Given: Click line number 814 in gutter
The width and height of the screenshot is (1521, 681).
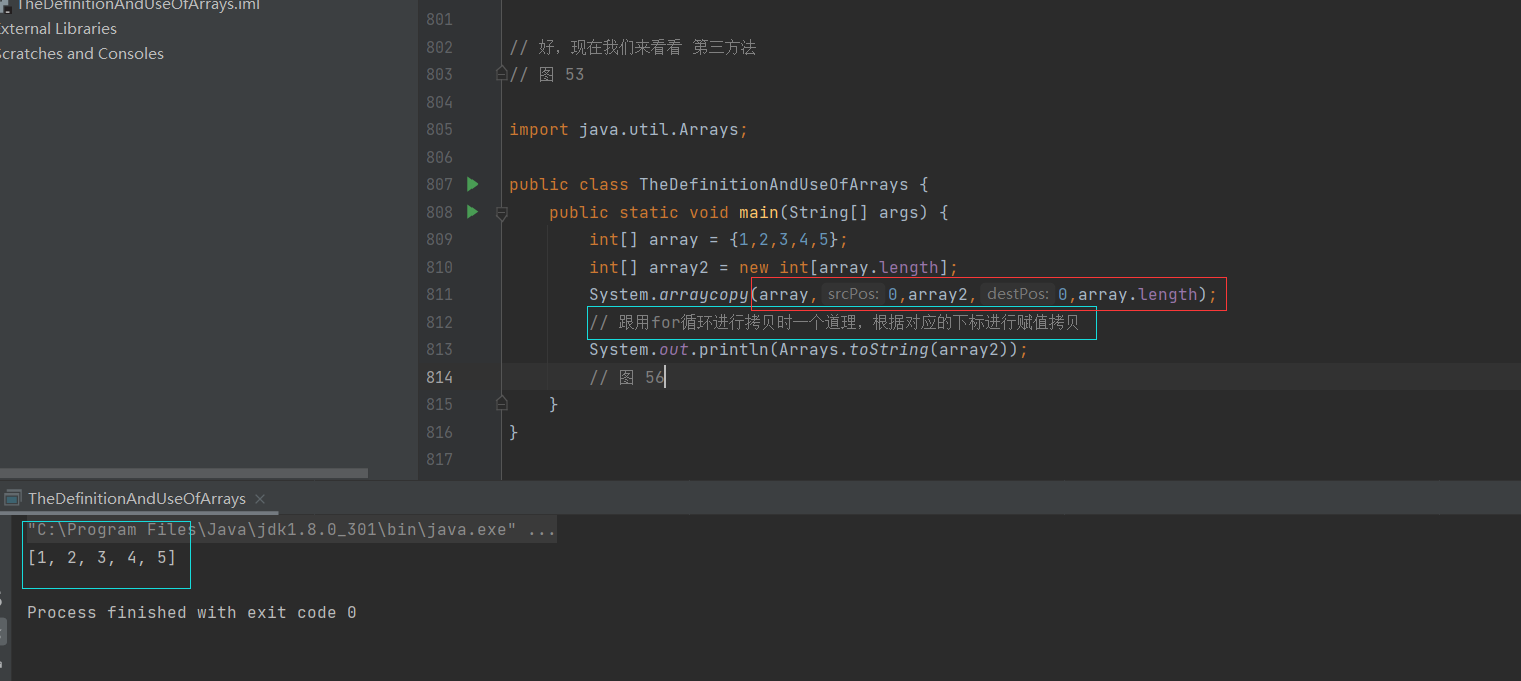Looking at the screenshot, I should [439, 377].
